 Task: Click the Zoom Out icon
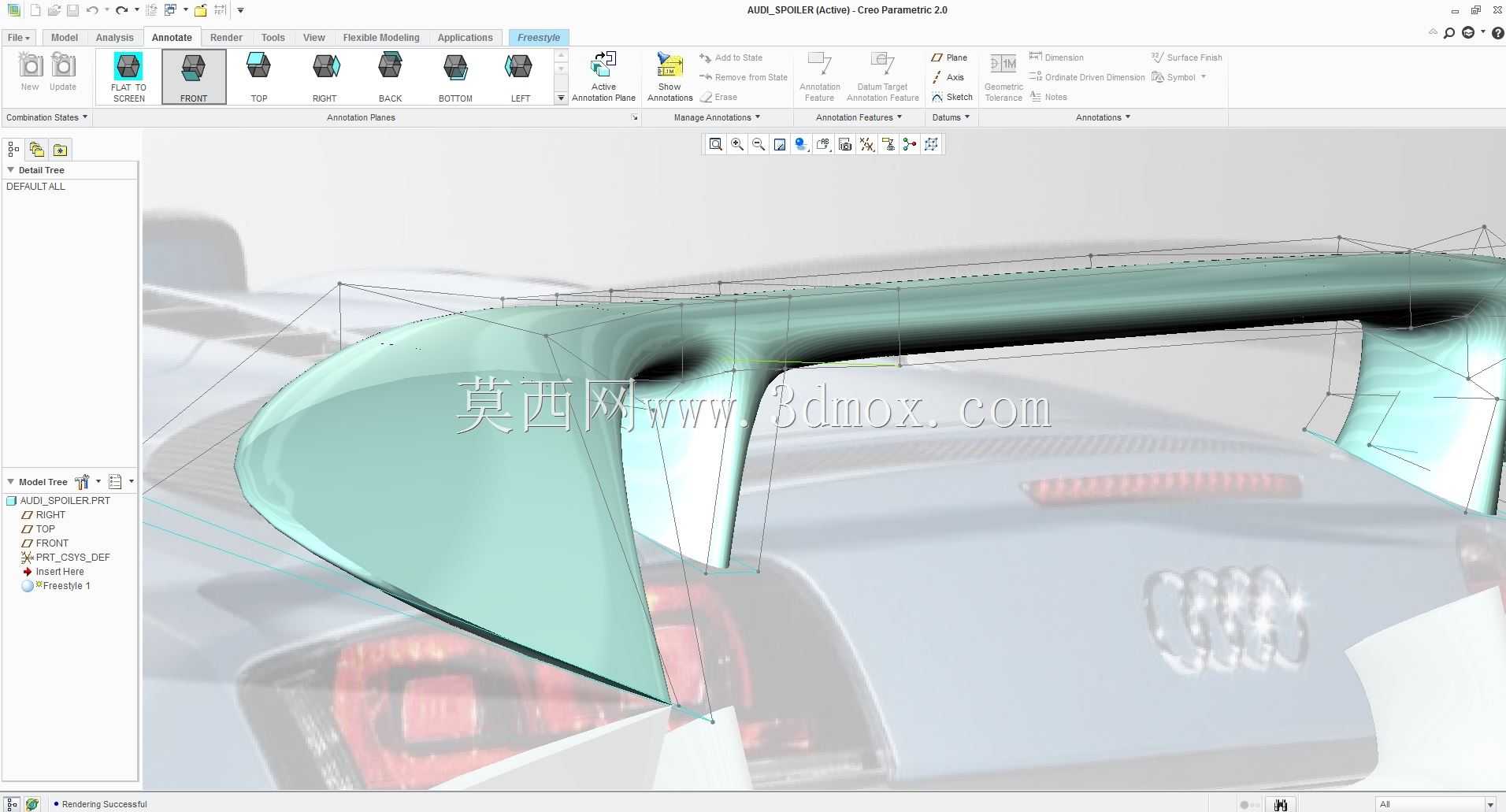759,144
